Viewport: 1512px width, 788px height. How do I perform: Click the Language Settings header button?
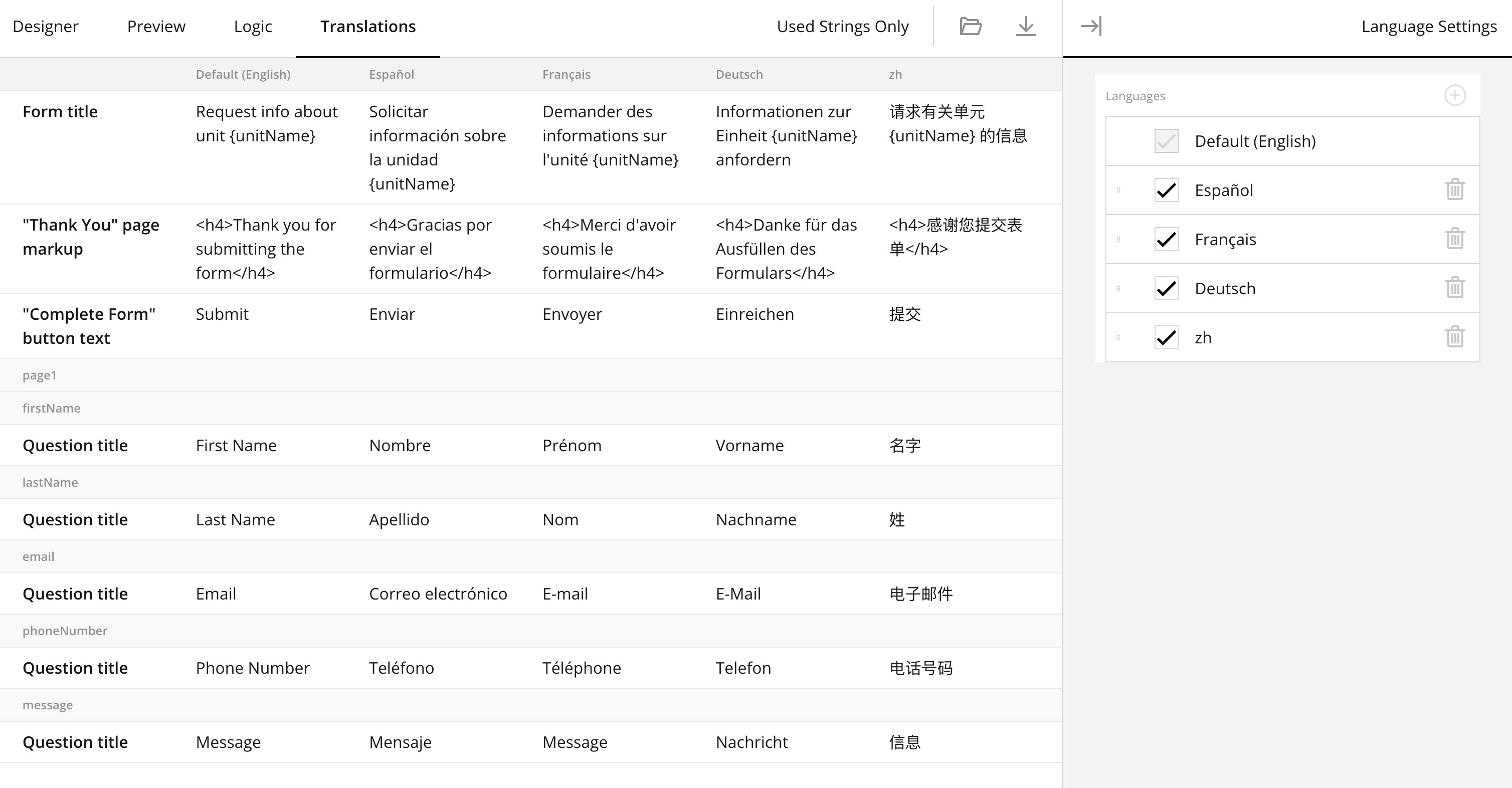tap(1429, 27)
